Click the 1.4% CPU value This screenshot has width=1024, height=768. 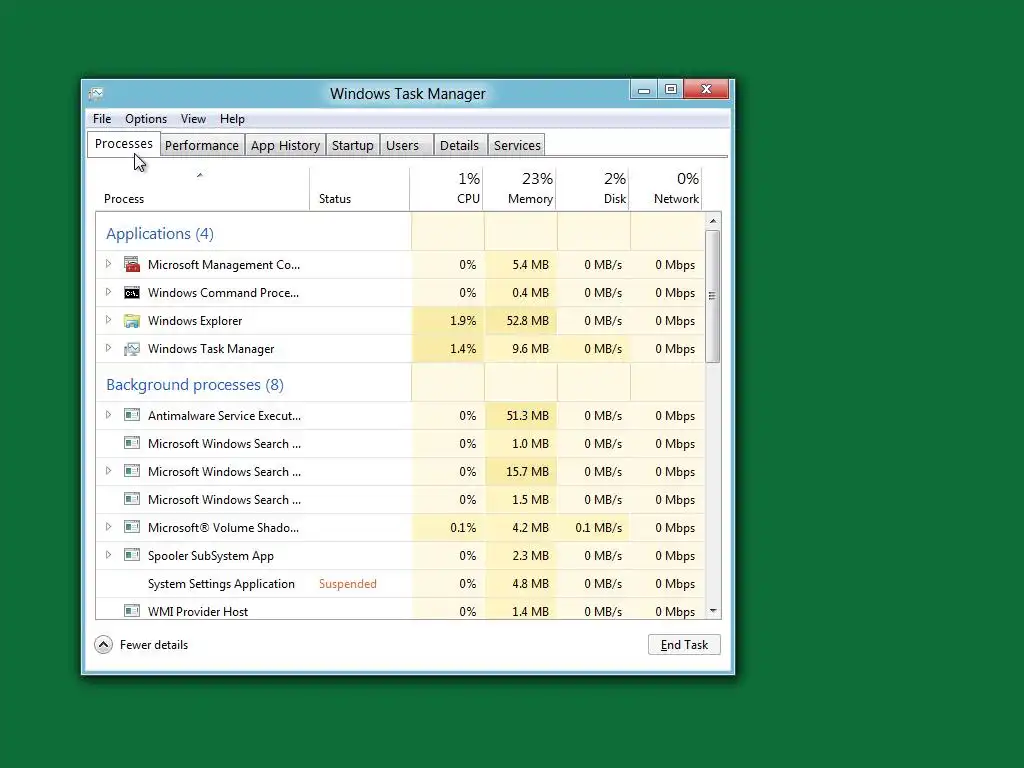463,349
